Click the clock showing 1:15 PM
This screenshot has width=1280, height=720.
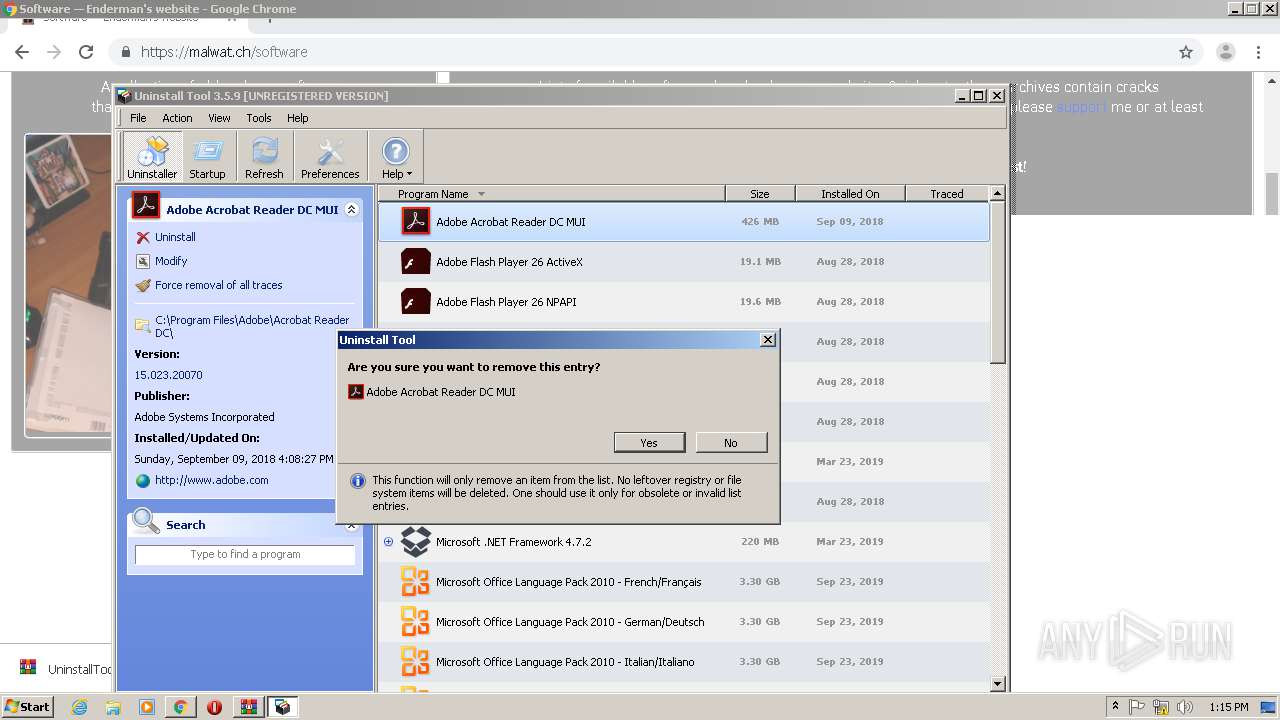click(1229, 707)
